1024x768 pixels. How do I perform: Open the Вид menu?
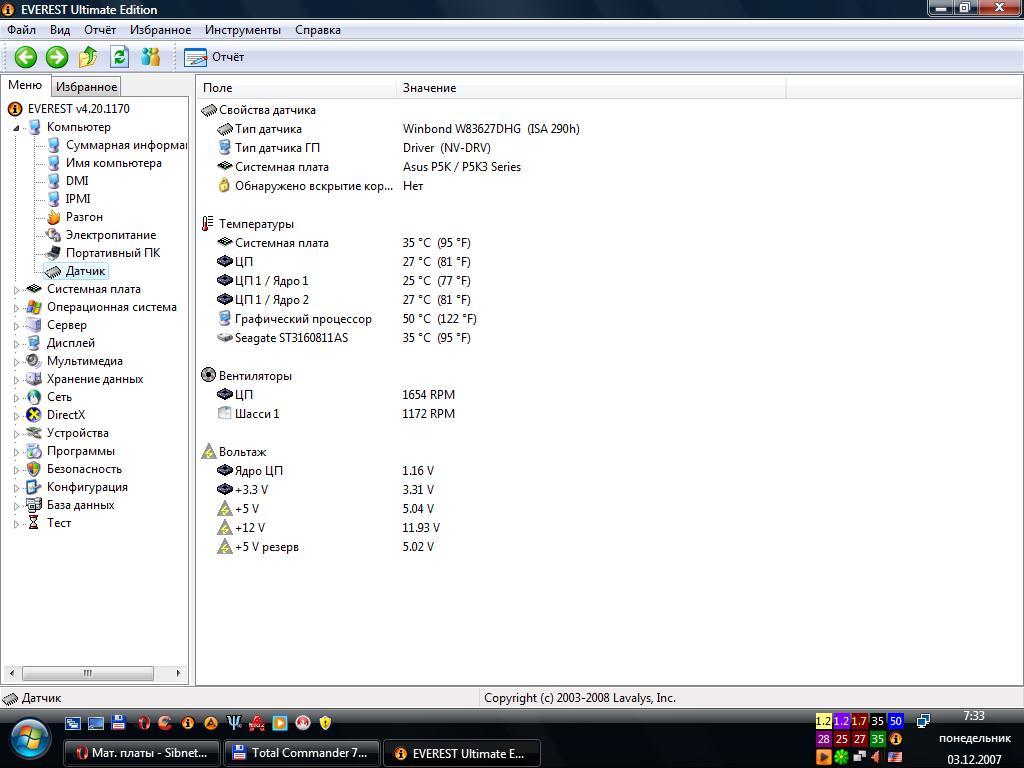pyautogui.click(x=60, y=30)
